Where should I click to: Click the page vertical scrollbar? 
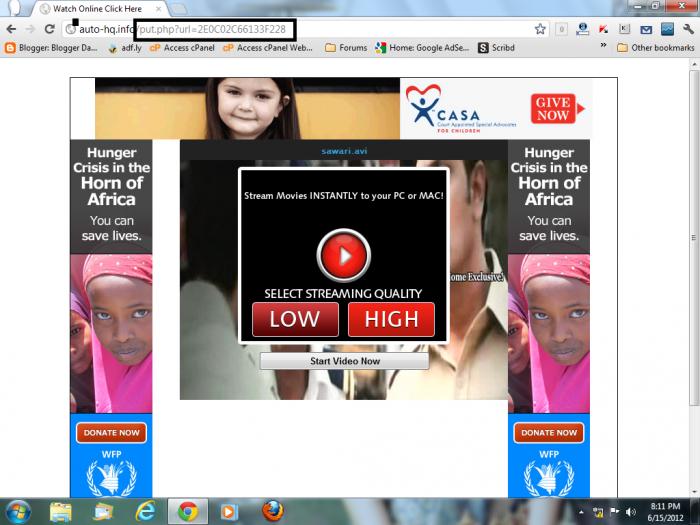pos(694,238)
